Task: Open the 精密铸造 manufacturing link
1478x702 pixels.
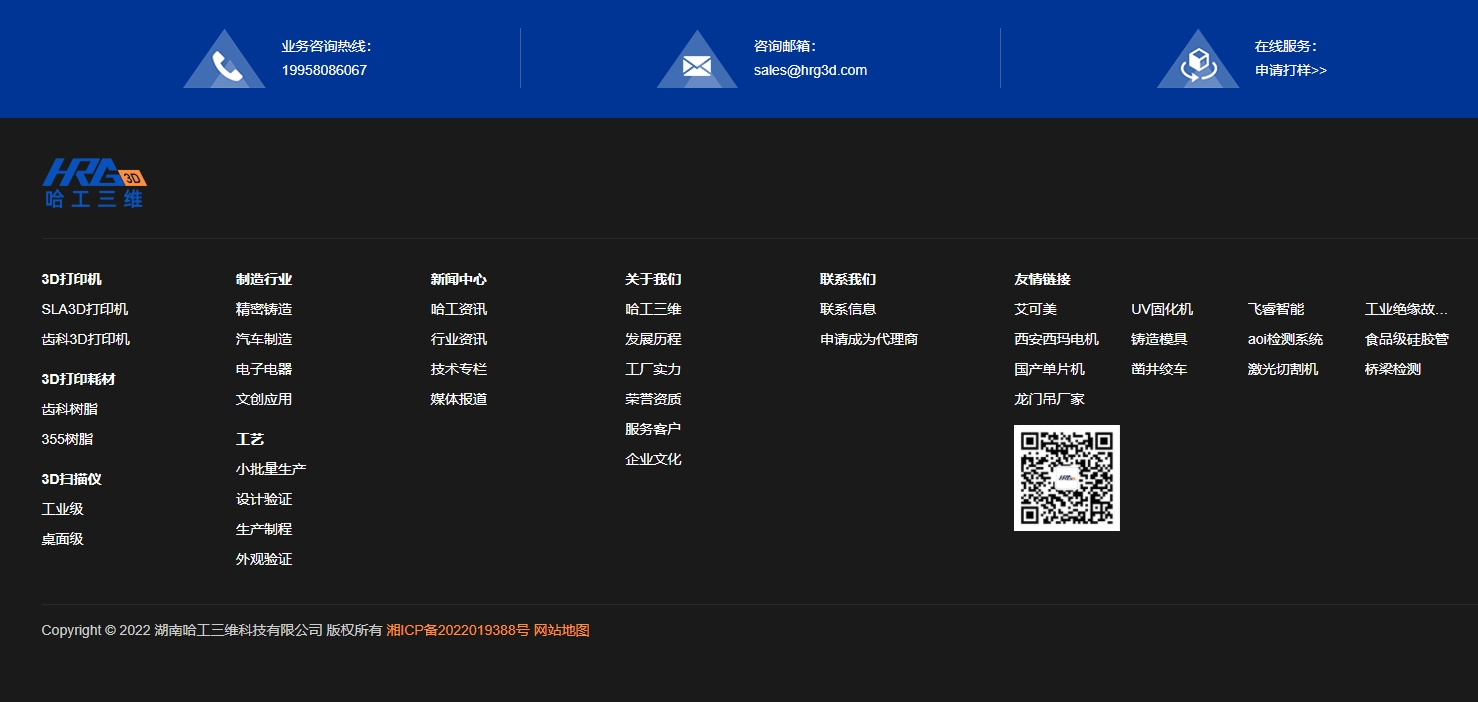Action: point(264,309)
